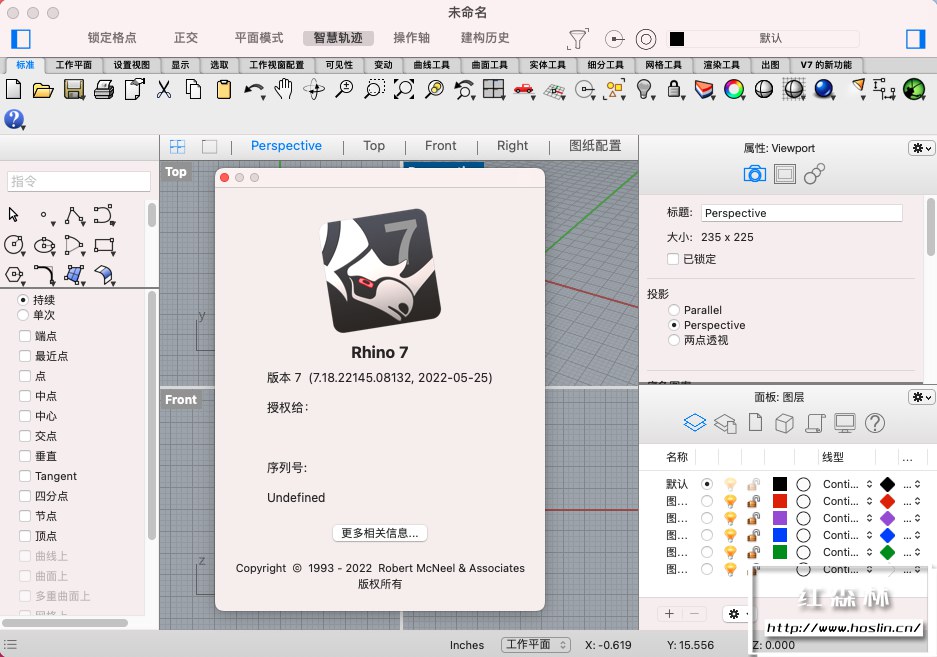Click the plus button to add layer
Viewport: 937px width, 657px height.
click(669, 613)
